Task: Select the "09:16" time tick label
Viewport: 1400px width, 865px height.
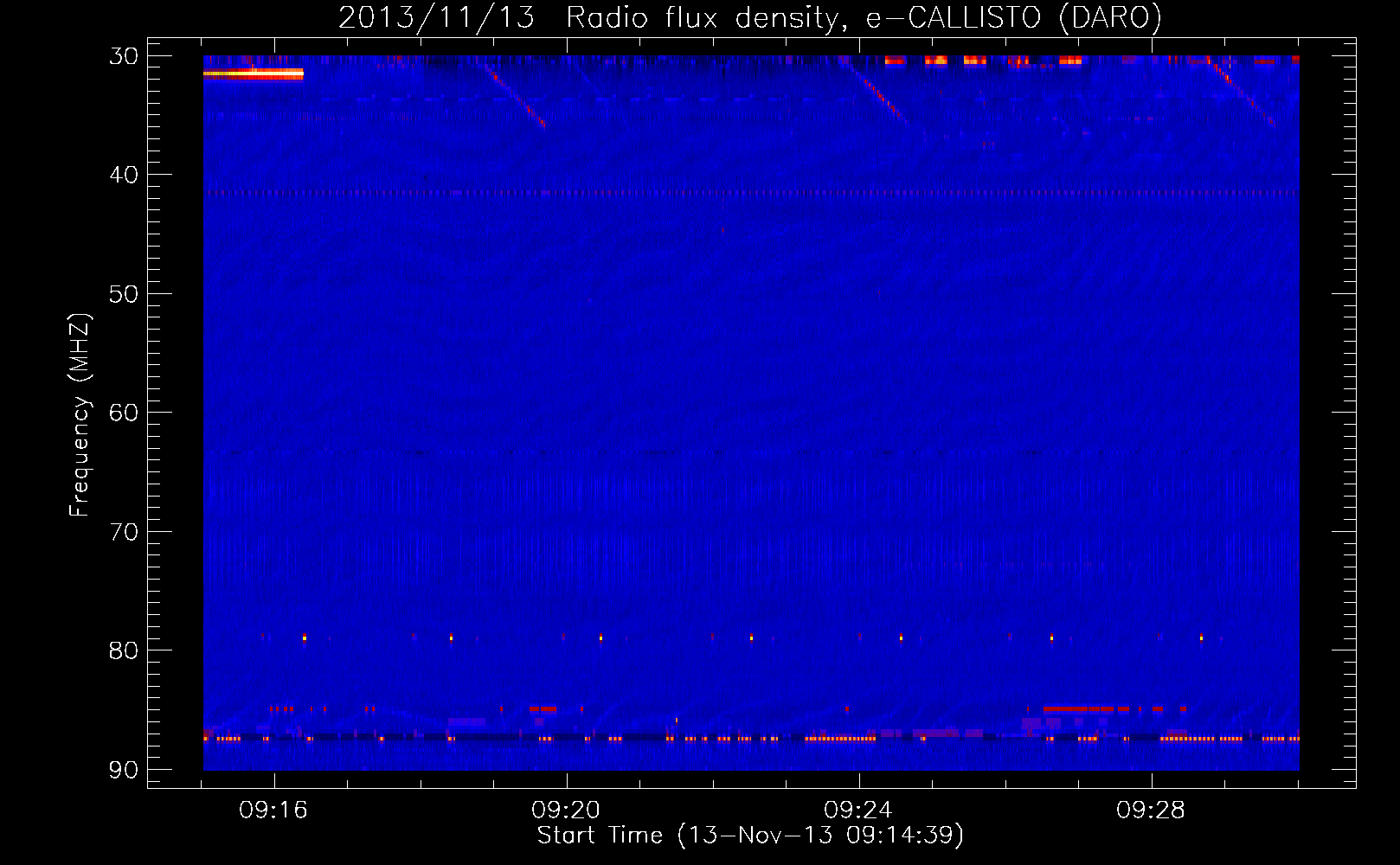Action: click(x=273, y=811)
